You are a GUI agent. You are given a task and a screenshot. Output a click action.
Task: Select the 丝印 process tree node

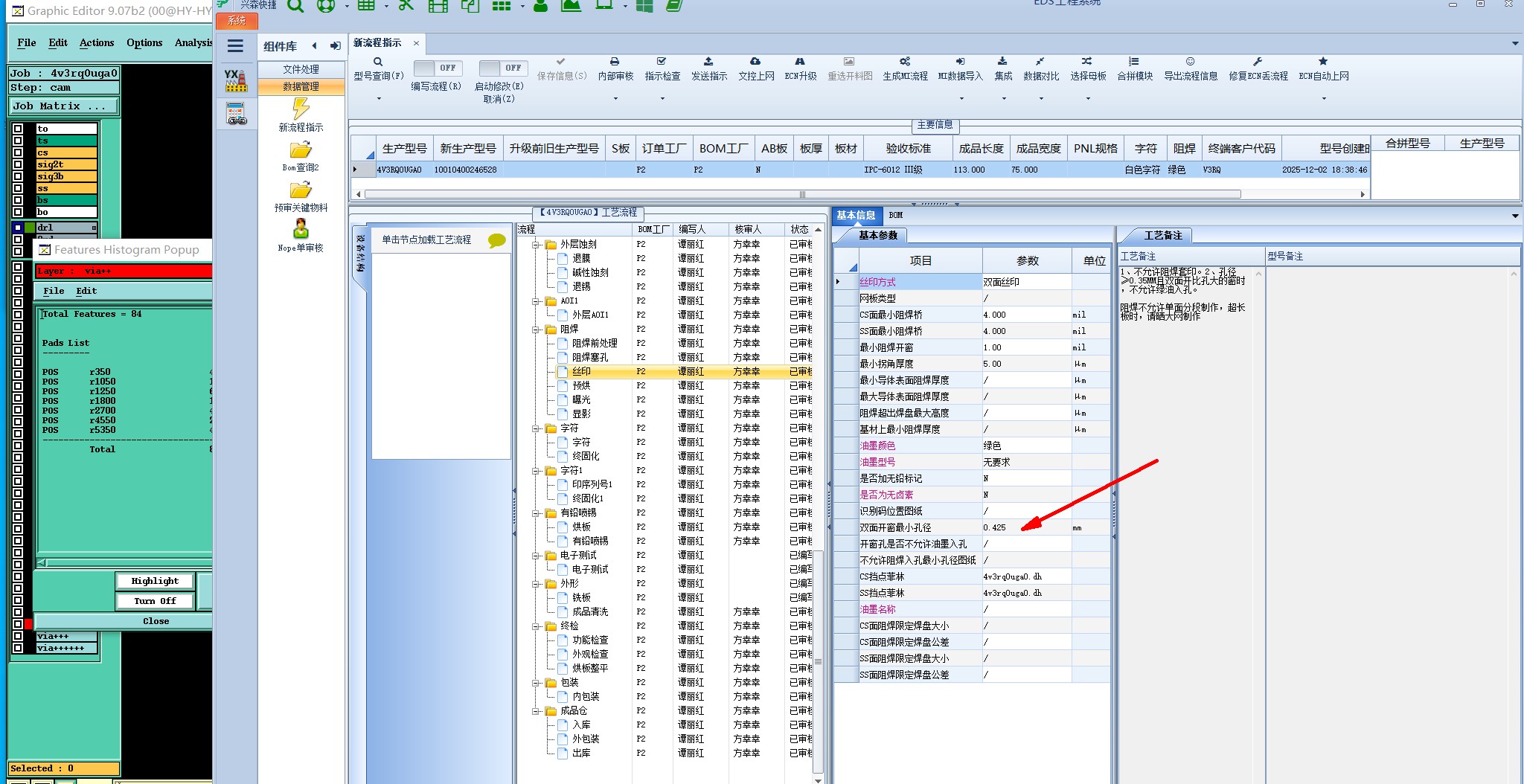[581, 371]
